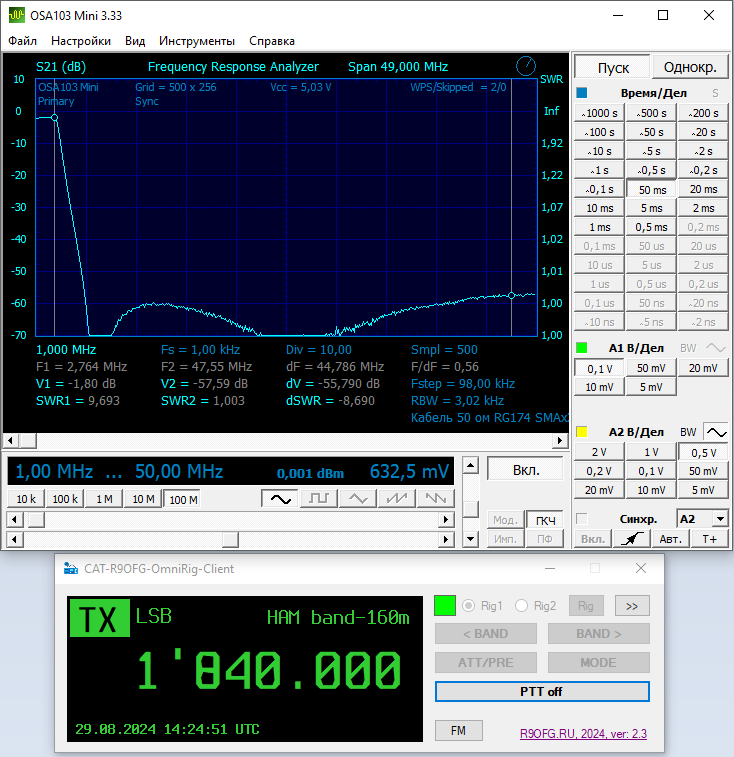Screen dimensions: 734x757
Task: Click the Пуск start button
Action: pyautogui.click(x=612, y=67)
